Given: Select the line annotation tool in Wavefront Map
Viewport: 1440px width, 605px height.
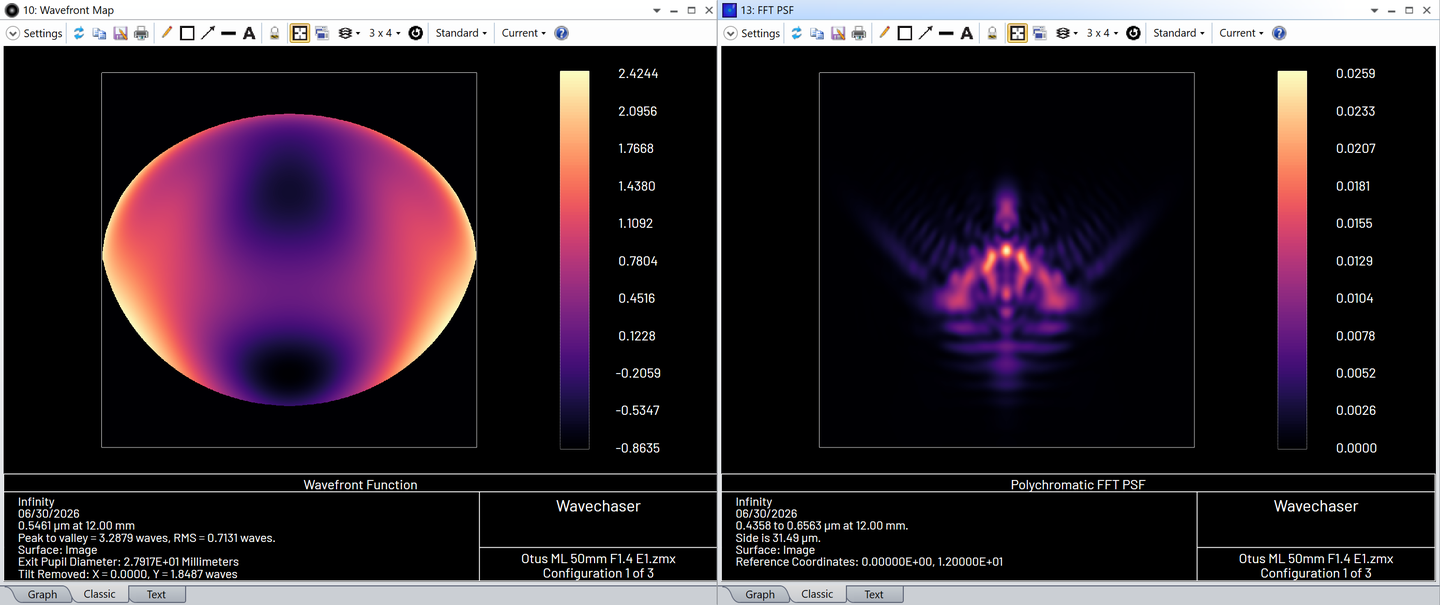Looking at the screenshot, I should pyautogui.click(x=228, y=33).
